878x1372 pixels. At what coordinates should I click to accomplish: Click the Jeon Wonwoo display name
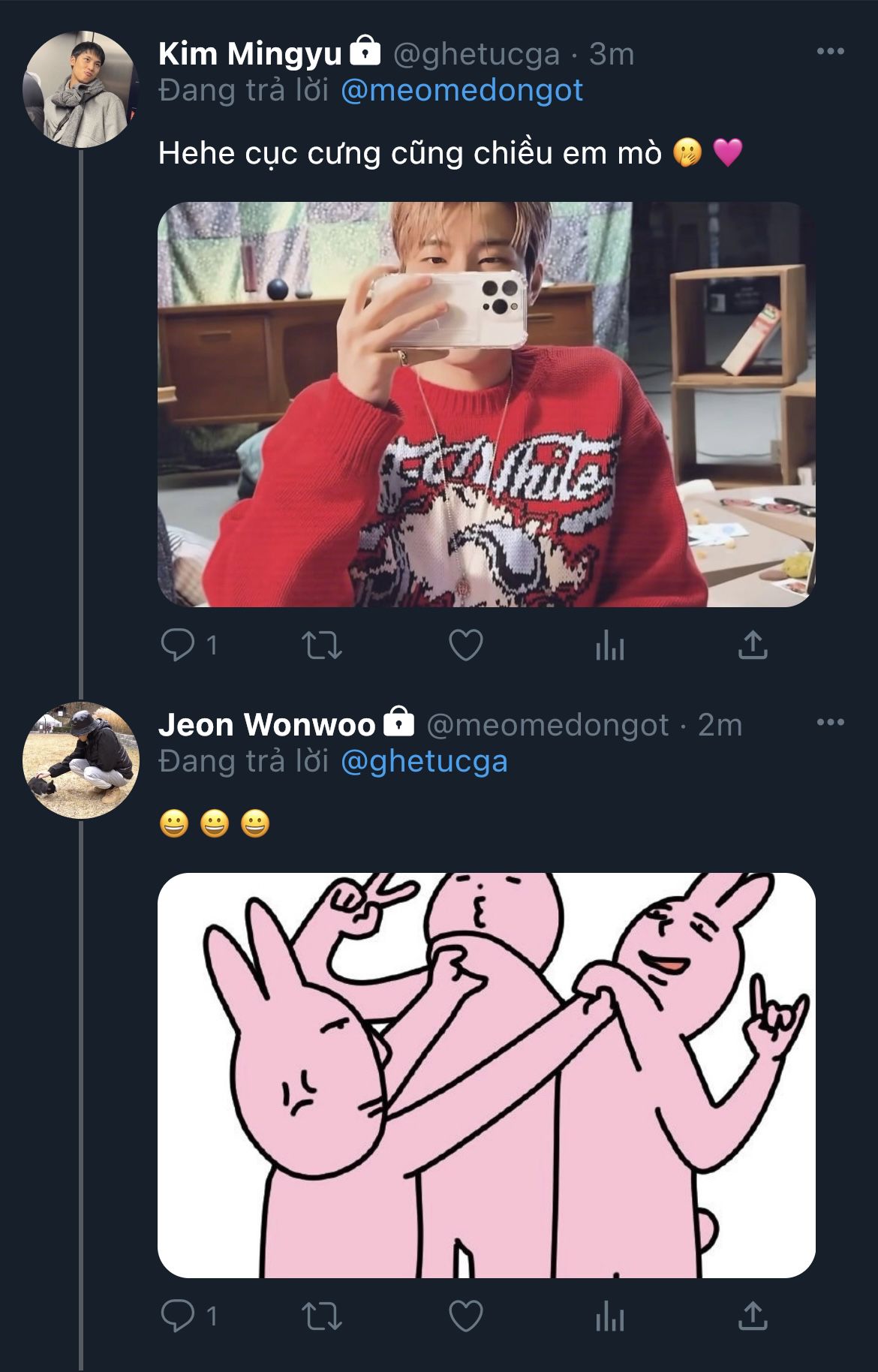[266, 724]
